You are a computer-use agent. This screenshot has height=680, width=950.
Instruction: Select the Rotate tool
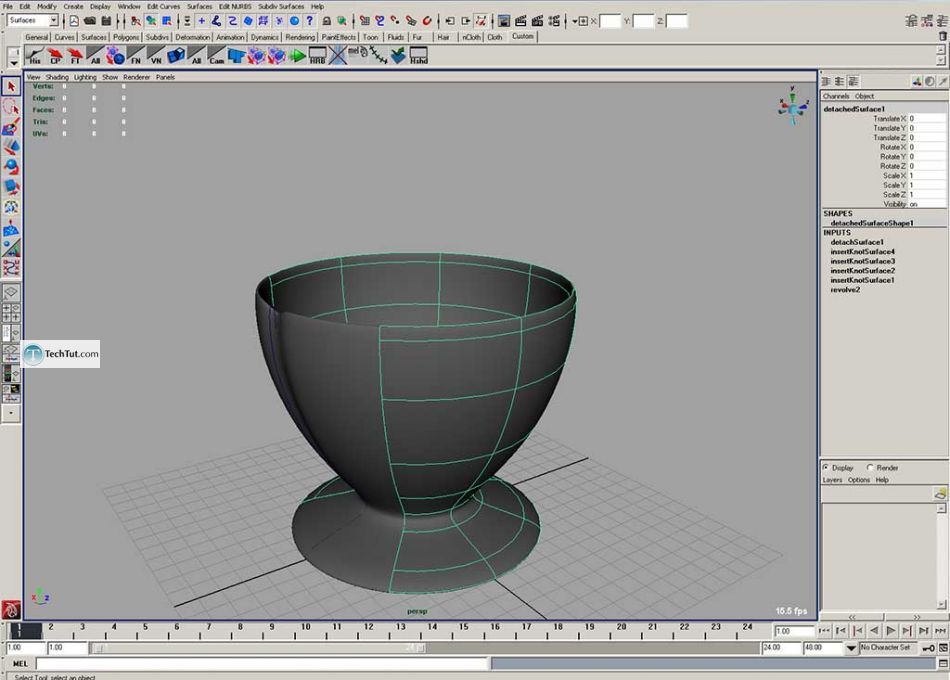coord(11,167)
